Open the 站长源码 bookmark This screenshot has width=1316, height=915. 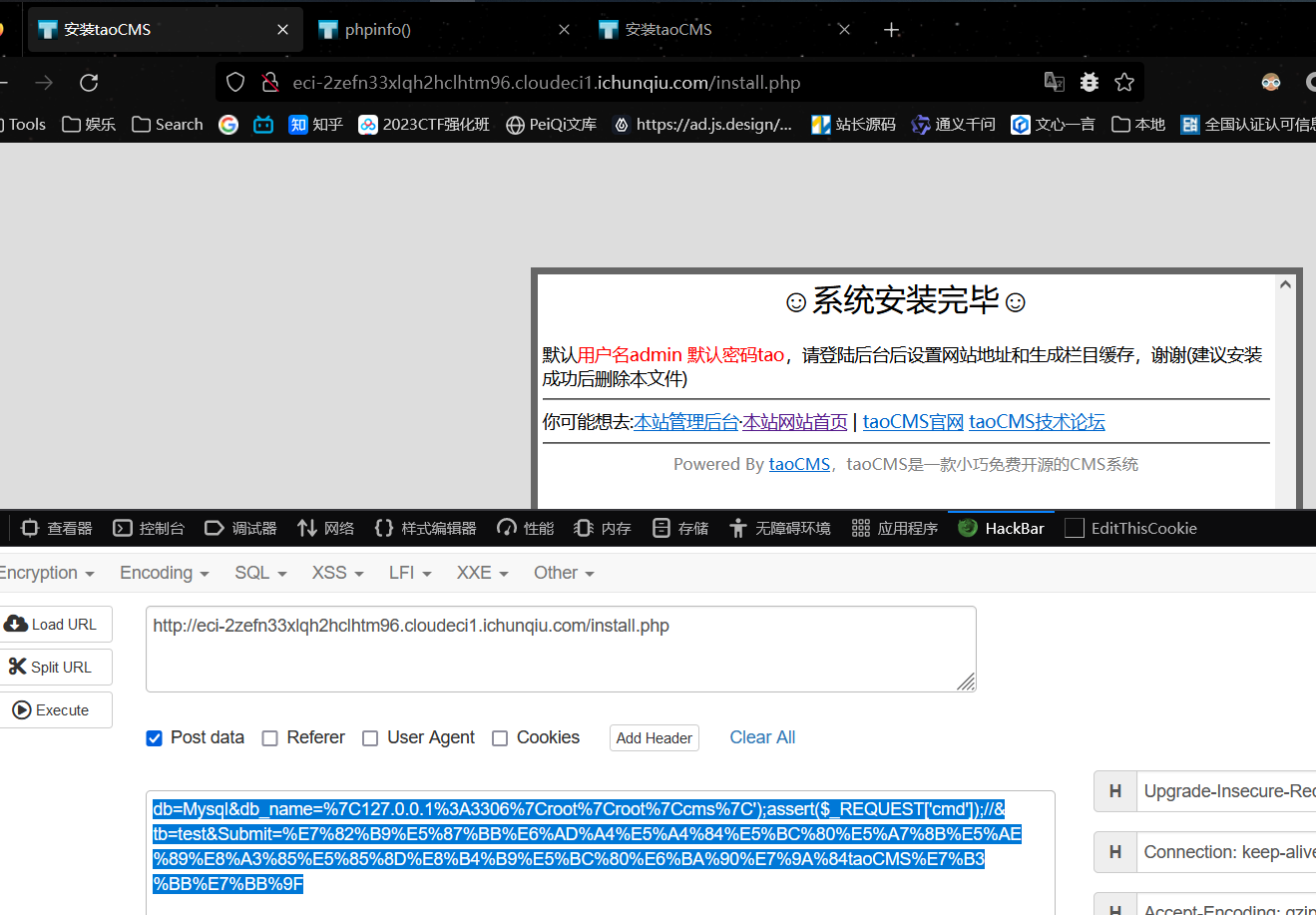point(853,125)
